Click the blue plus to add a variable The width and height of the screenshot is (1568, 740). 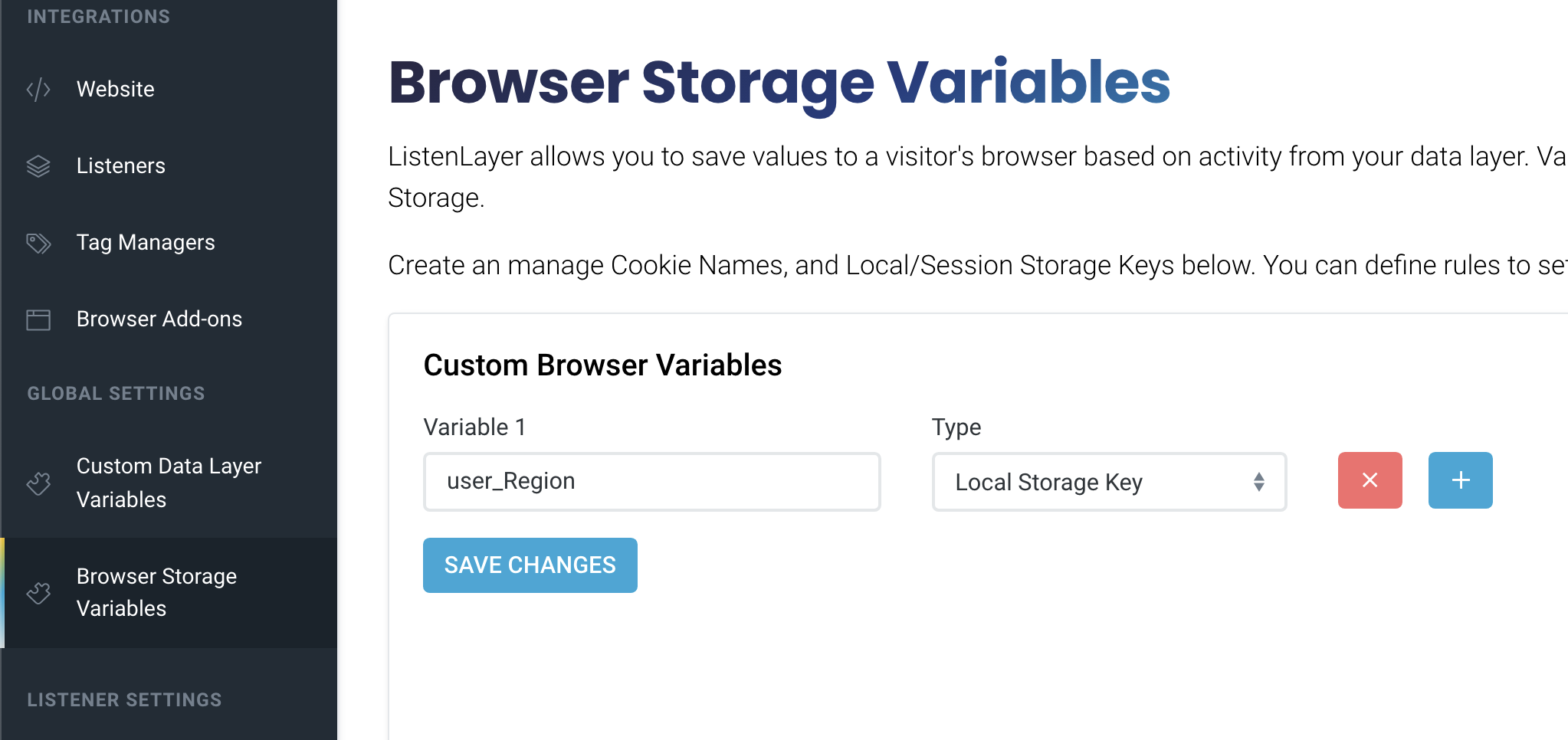coord(1459,481)
